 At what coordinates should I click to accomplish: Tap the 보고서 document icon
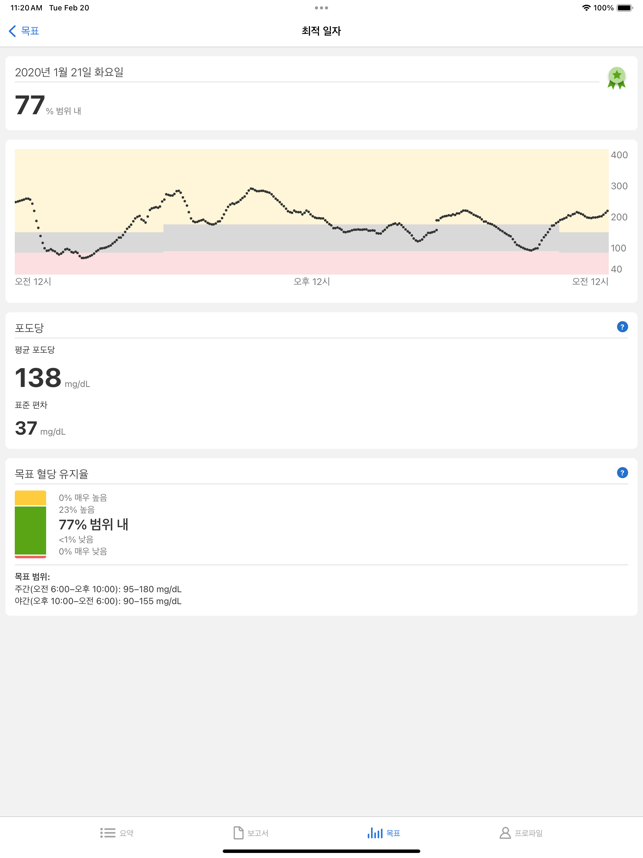[238, 832]
